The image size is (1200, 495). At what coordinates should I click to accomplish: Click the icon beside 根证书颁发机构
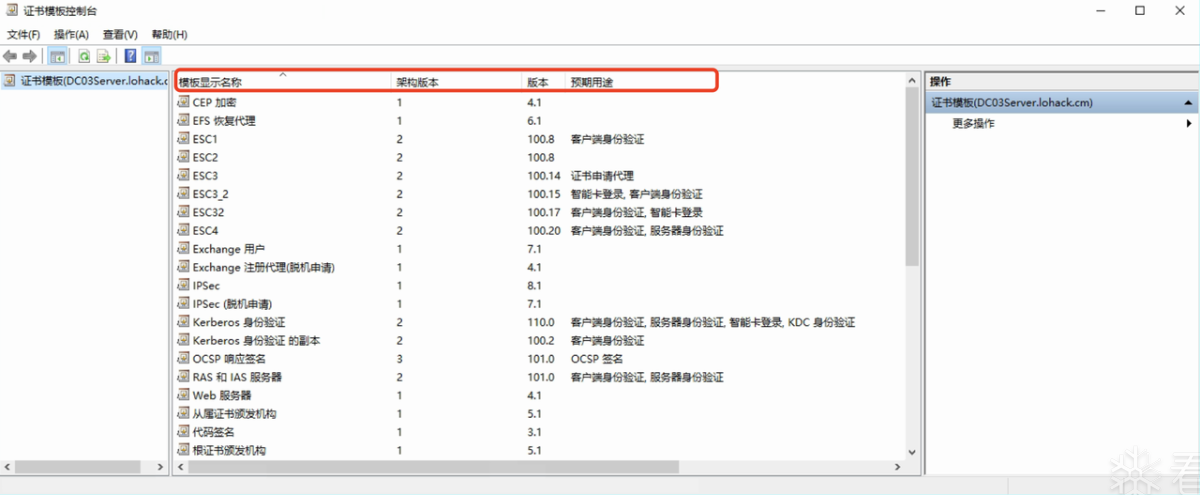click(x=183, y=450)
